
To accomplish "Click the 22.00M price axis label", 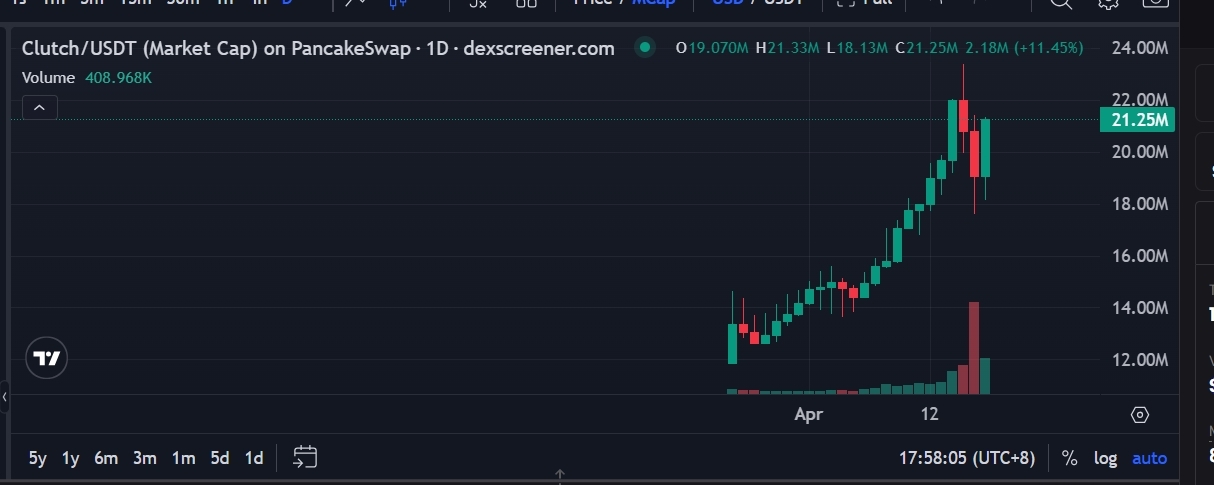I will tap(1140, 99).
